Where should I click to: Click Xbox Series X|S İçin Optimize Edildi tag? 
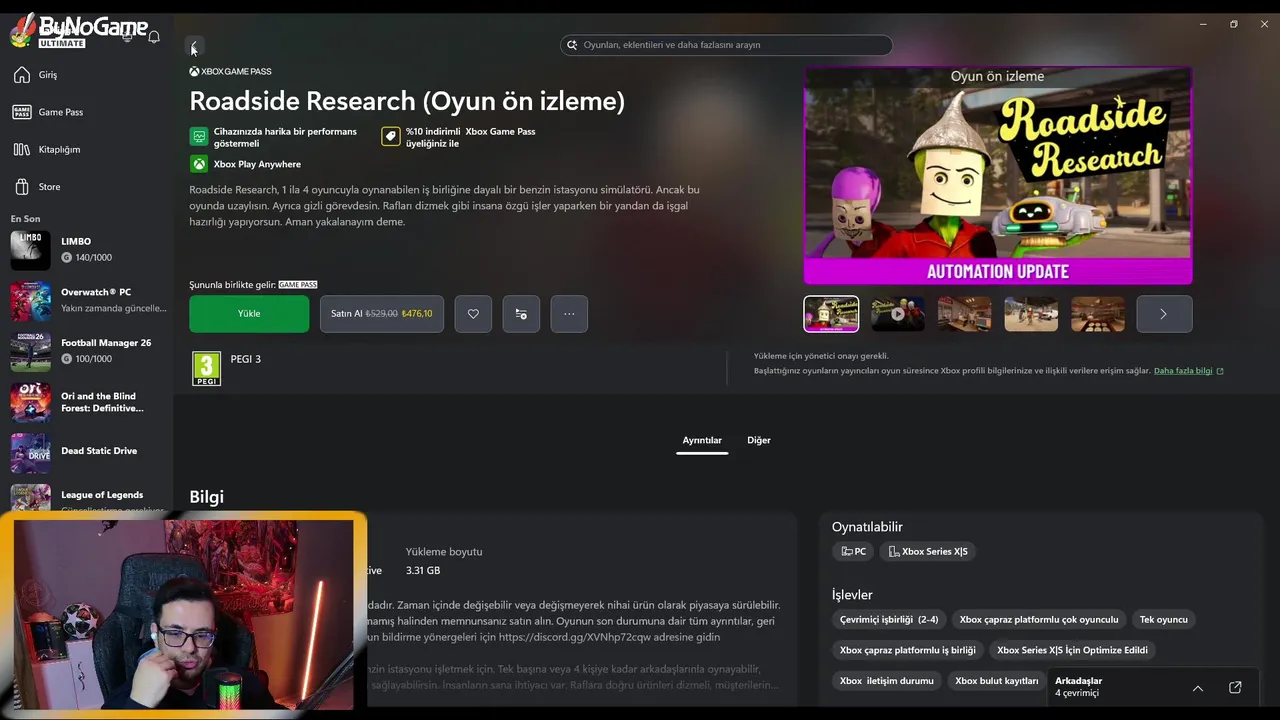[1072, 650]
